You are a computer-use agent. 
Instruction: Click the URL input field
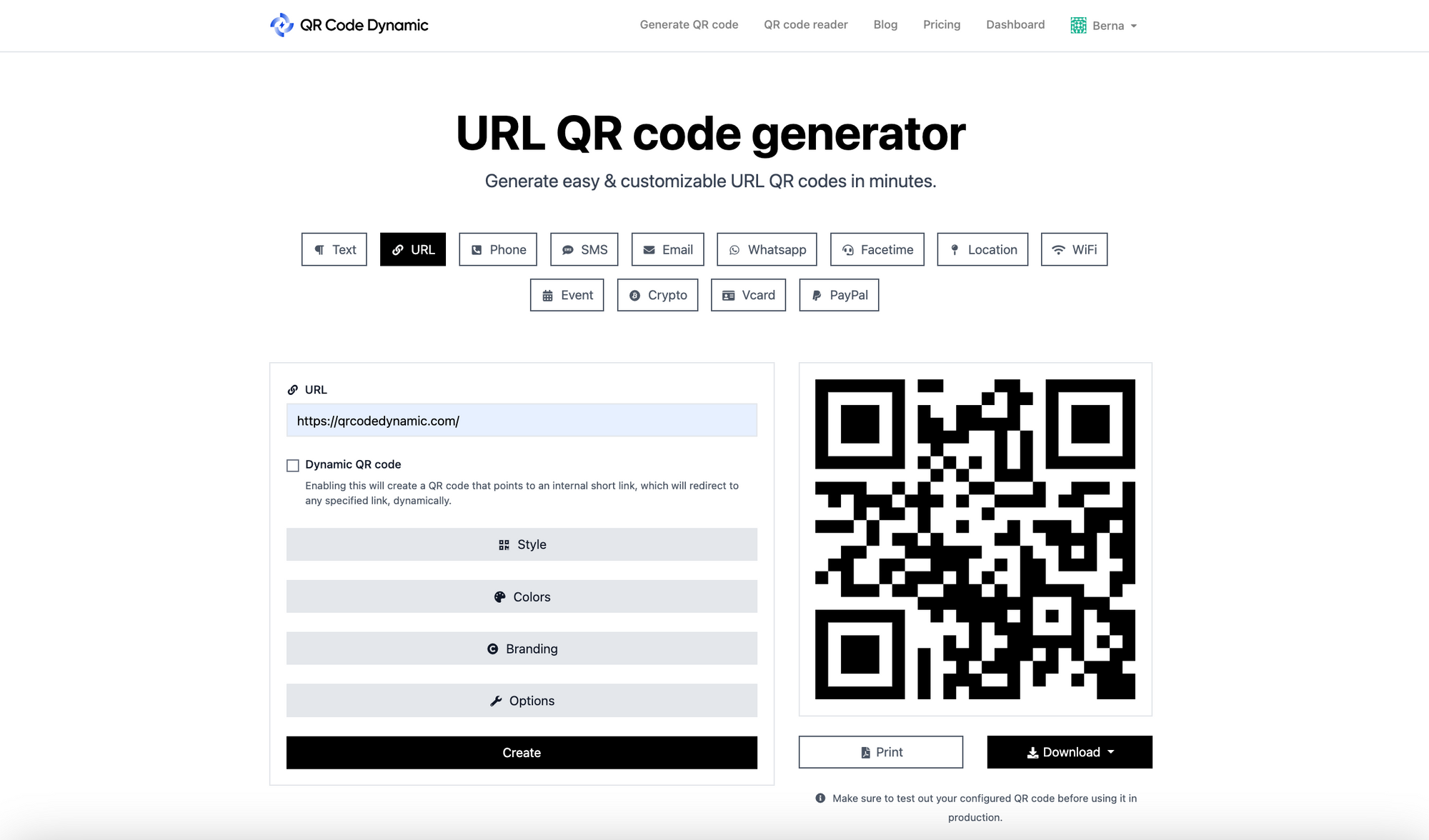tap(521, 420)
